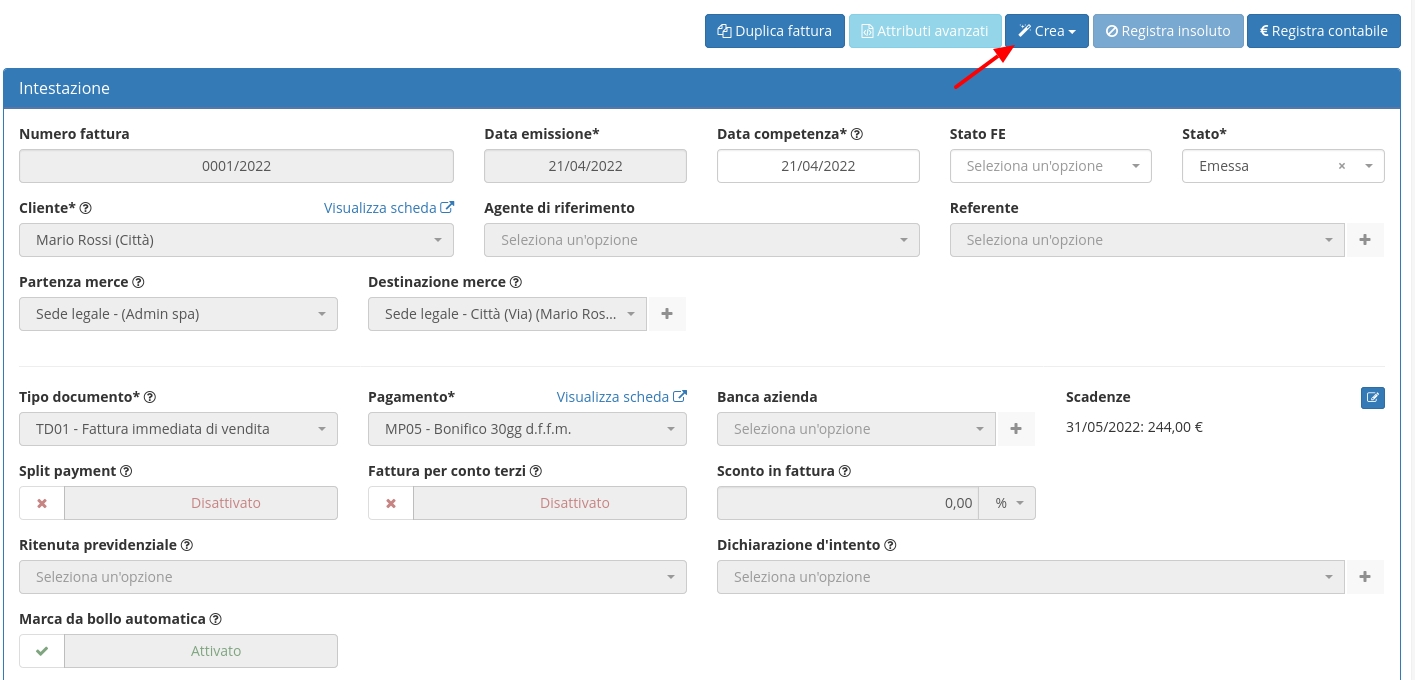Click plus icon next to Banca azienda
1415x680 pixels.
(1016, 429)
